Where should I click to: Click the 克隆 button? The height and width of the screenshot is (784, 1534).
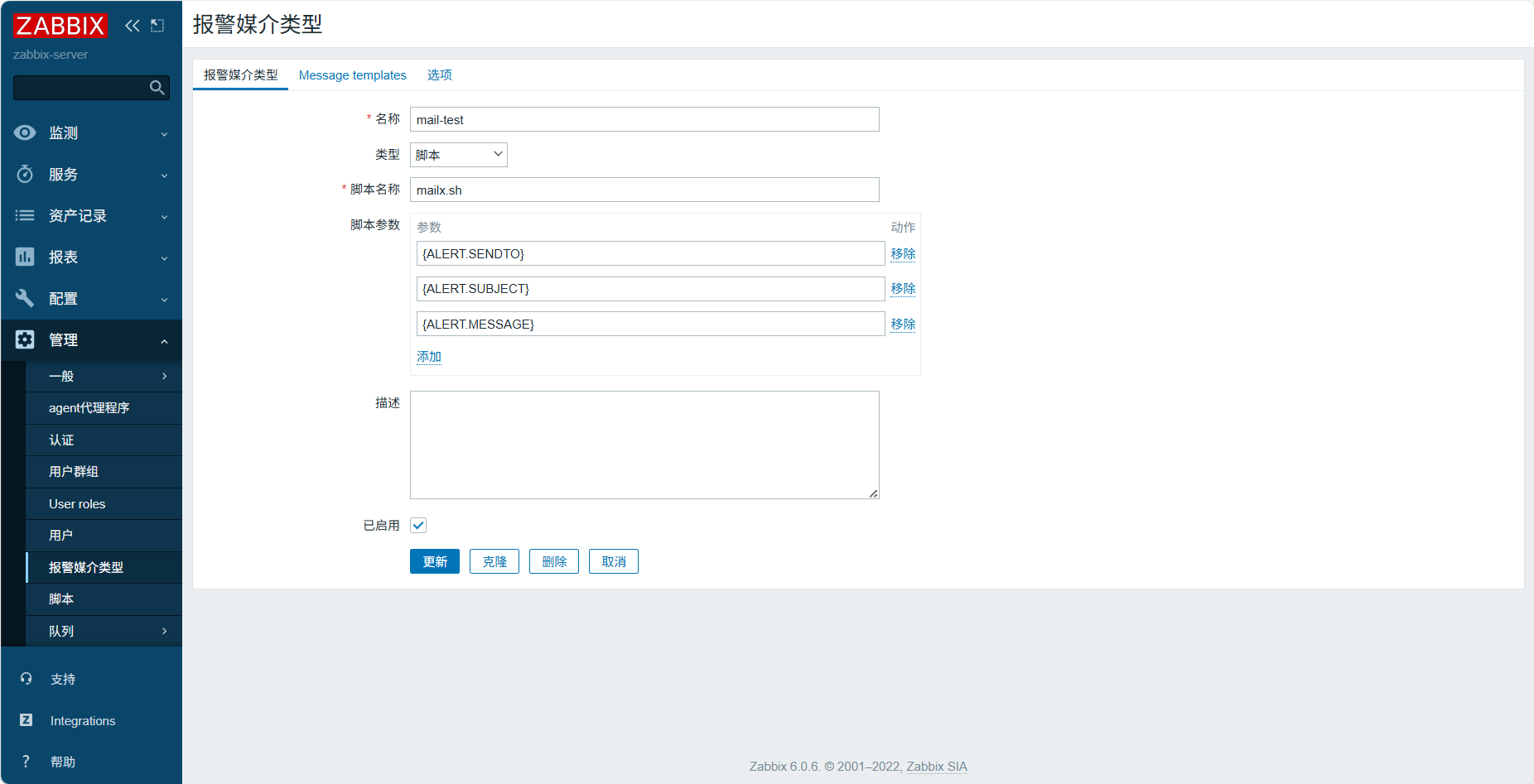coord(494,561)
